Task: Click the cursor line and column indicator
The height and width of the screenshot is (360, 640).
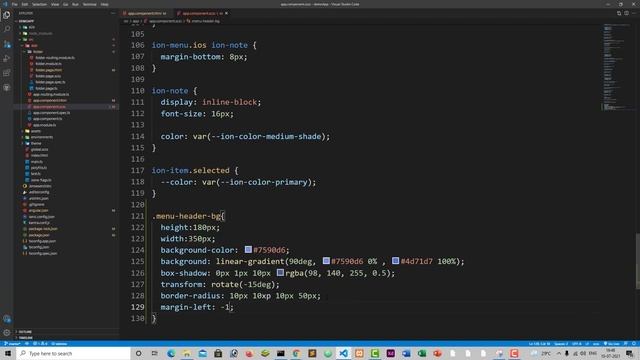Action: pyautogui.click(x=540, y=344)
